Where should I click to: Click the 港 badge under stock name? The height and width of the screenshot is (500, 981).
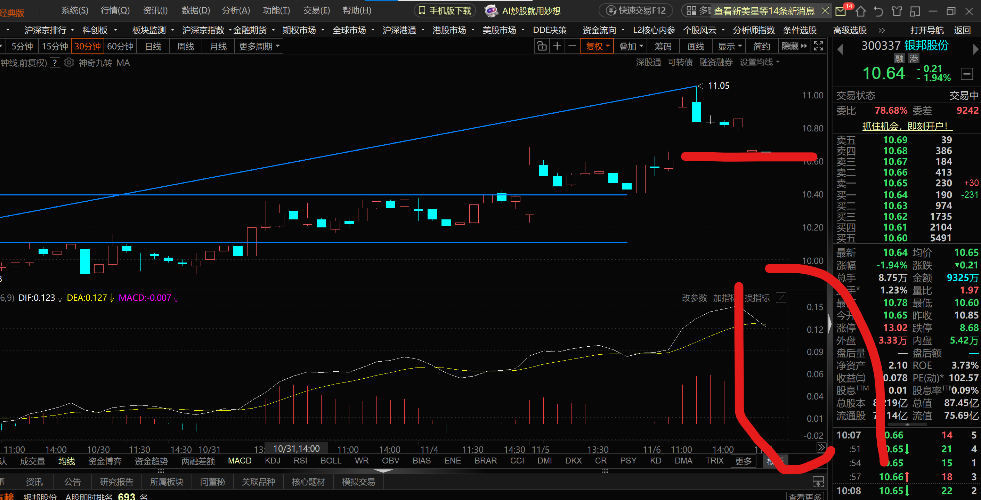pos(913,58)
